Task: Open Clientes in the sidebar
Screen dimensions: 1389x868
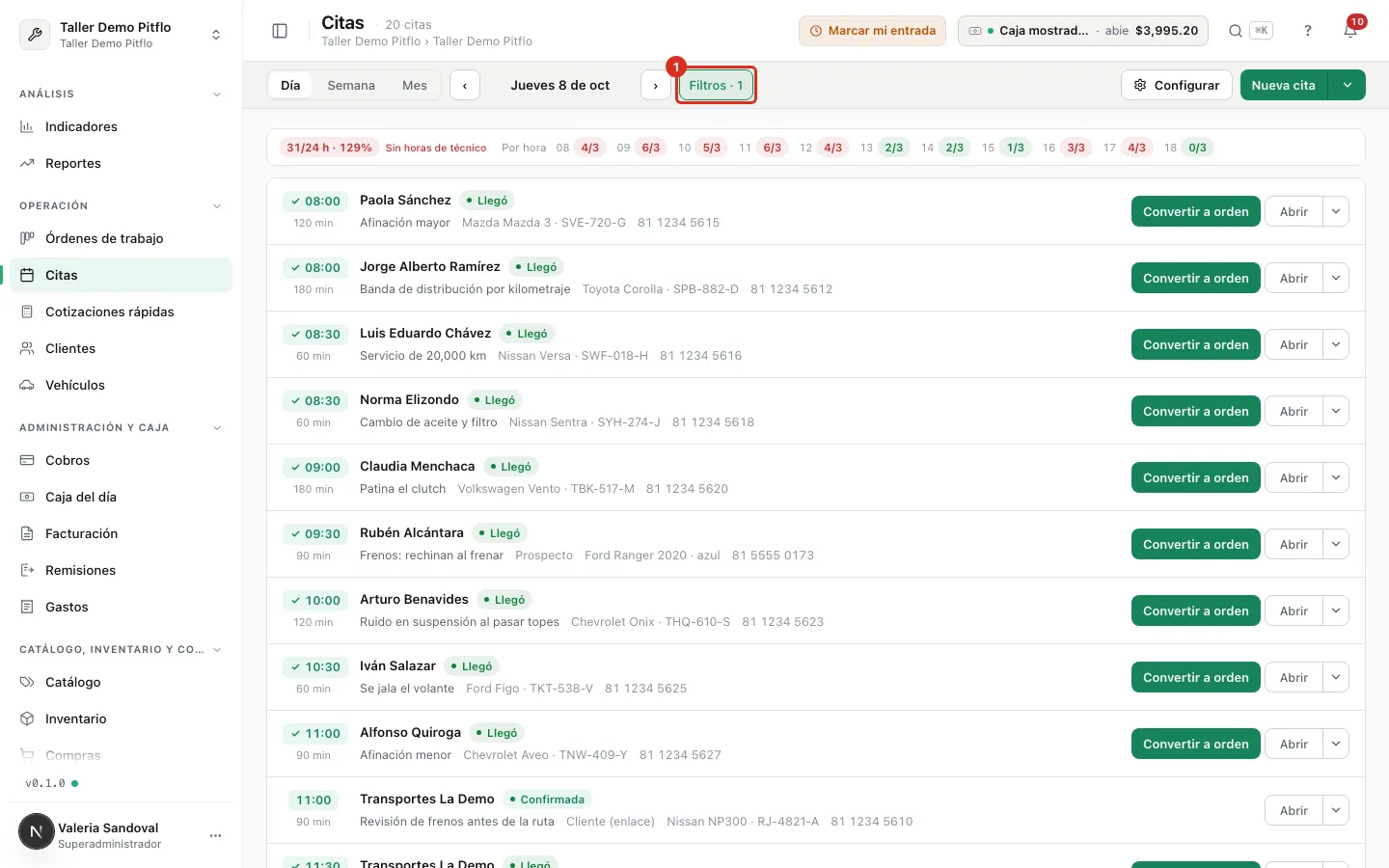Action: (x=121, y=348)
